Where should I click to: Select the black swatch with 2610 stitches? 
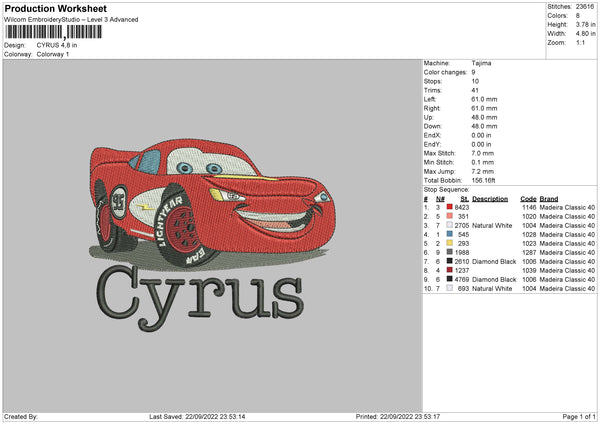coord(450,261)
